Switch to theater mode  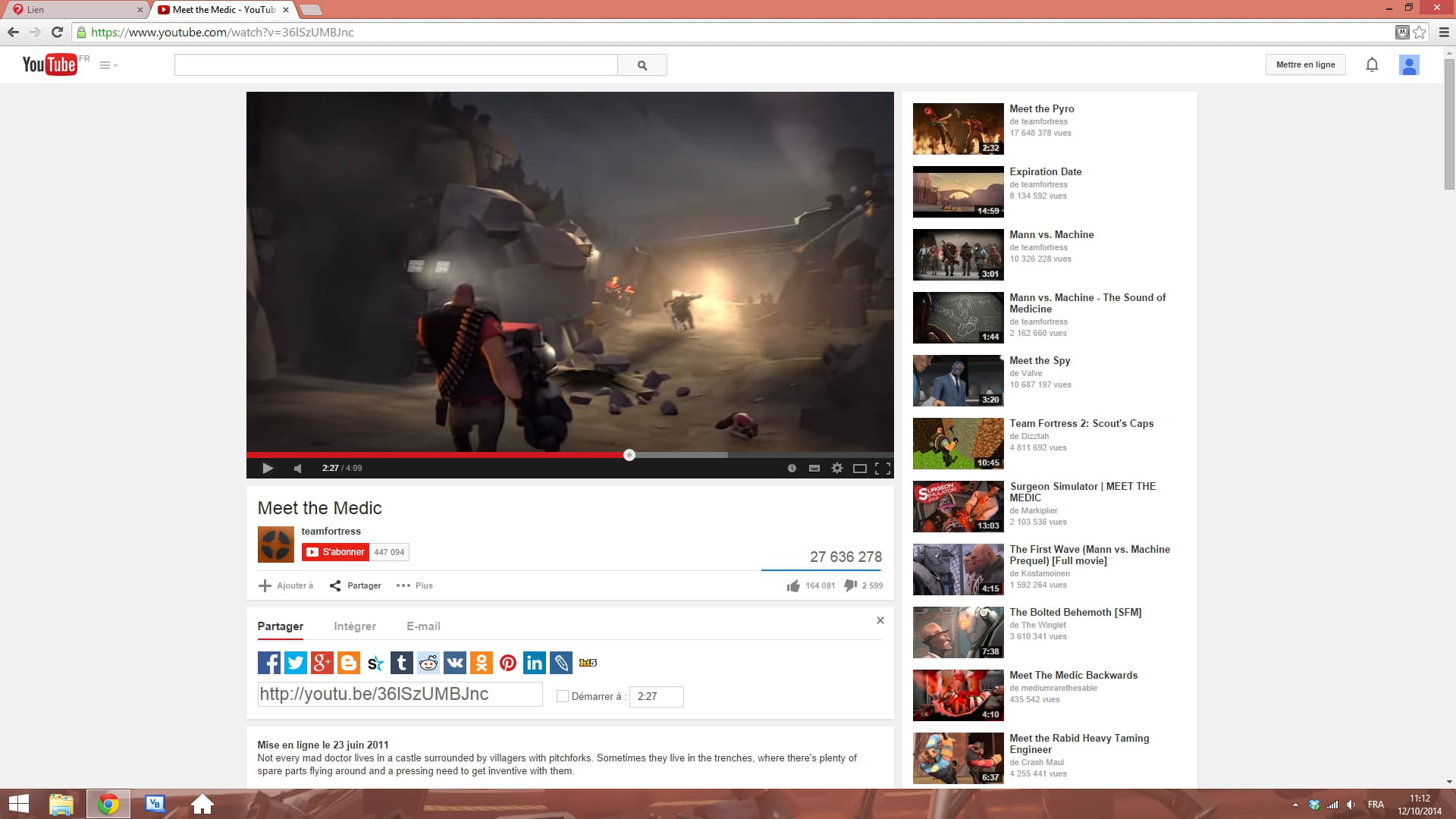860,468
